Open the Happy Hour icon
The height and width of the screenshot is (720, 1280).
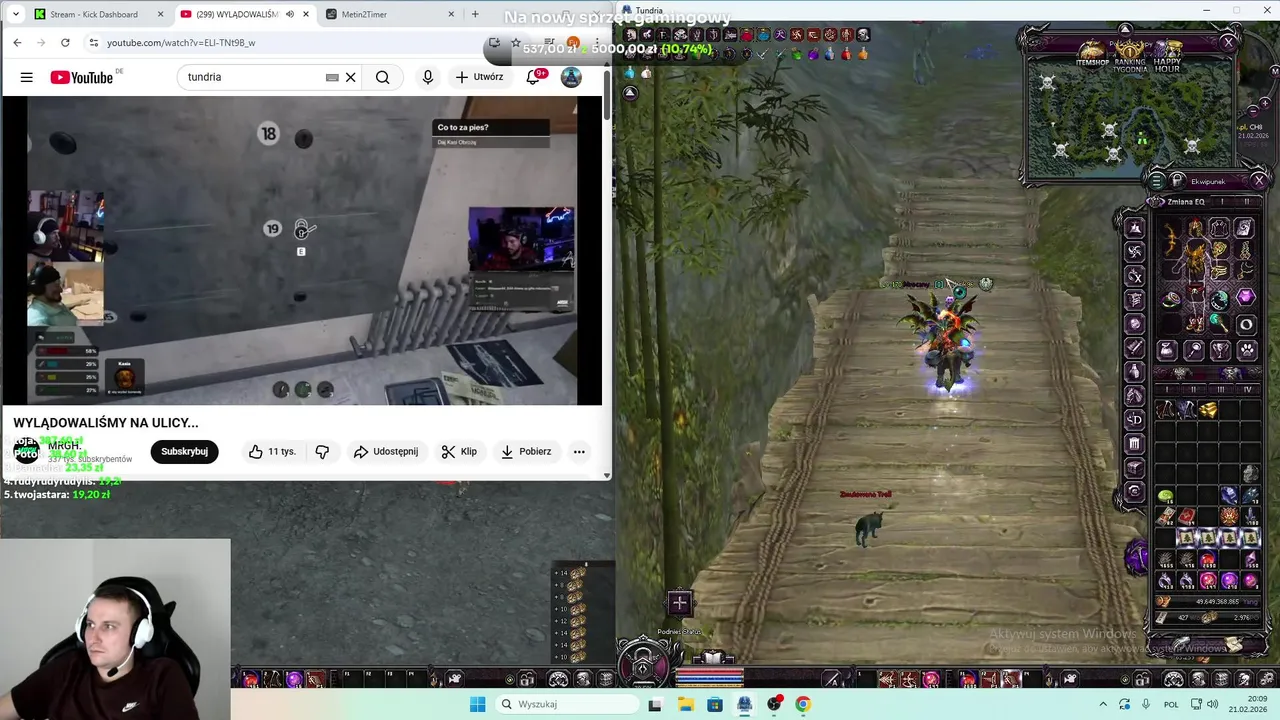(1167, 54)
